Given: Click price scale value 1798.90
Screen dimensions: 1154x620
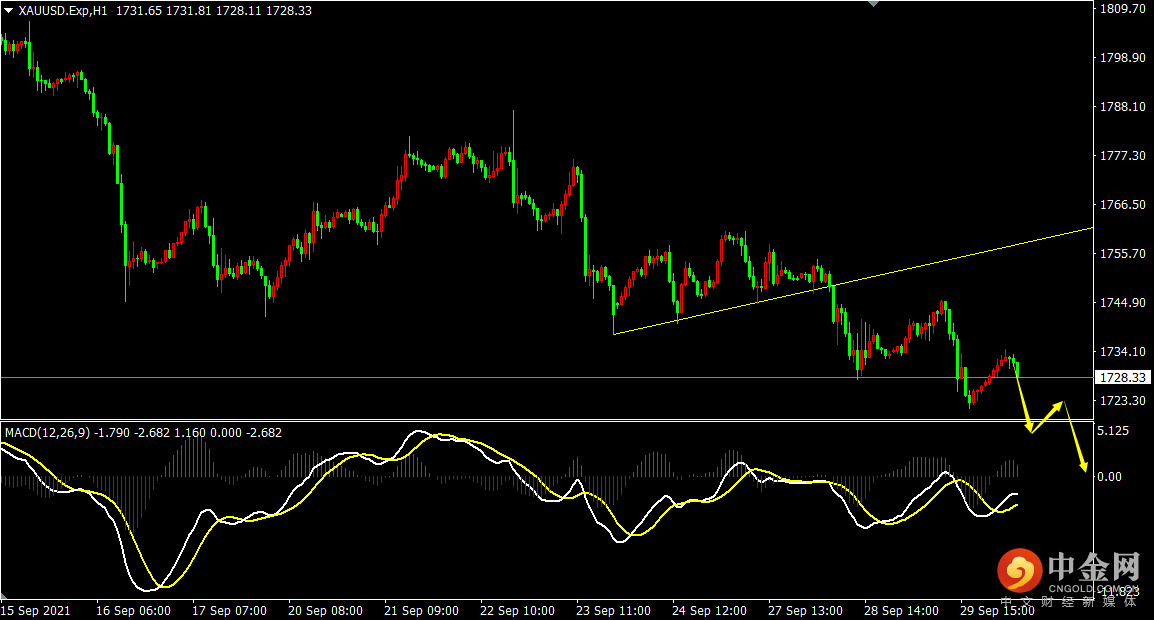Looking at the screenshot, I should [x=1122, y=57].
